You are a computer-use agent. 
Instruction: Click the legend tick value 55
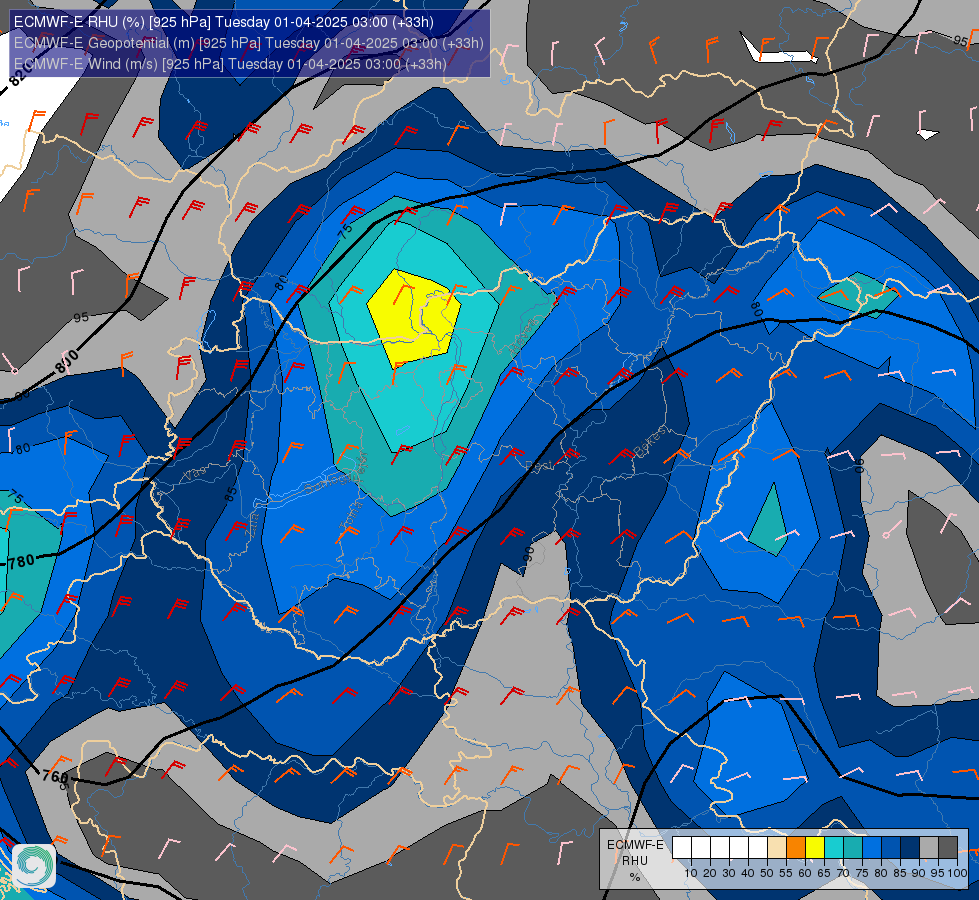click(786, 873)
